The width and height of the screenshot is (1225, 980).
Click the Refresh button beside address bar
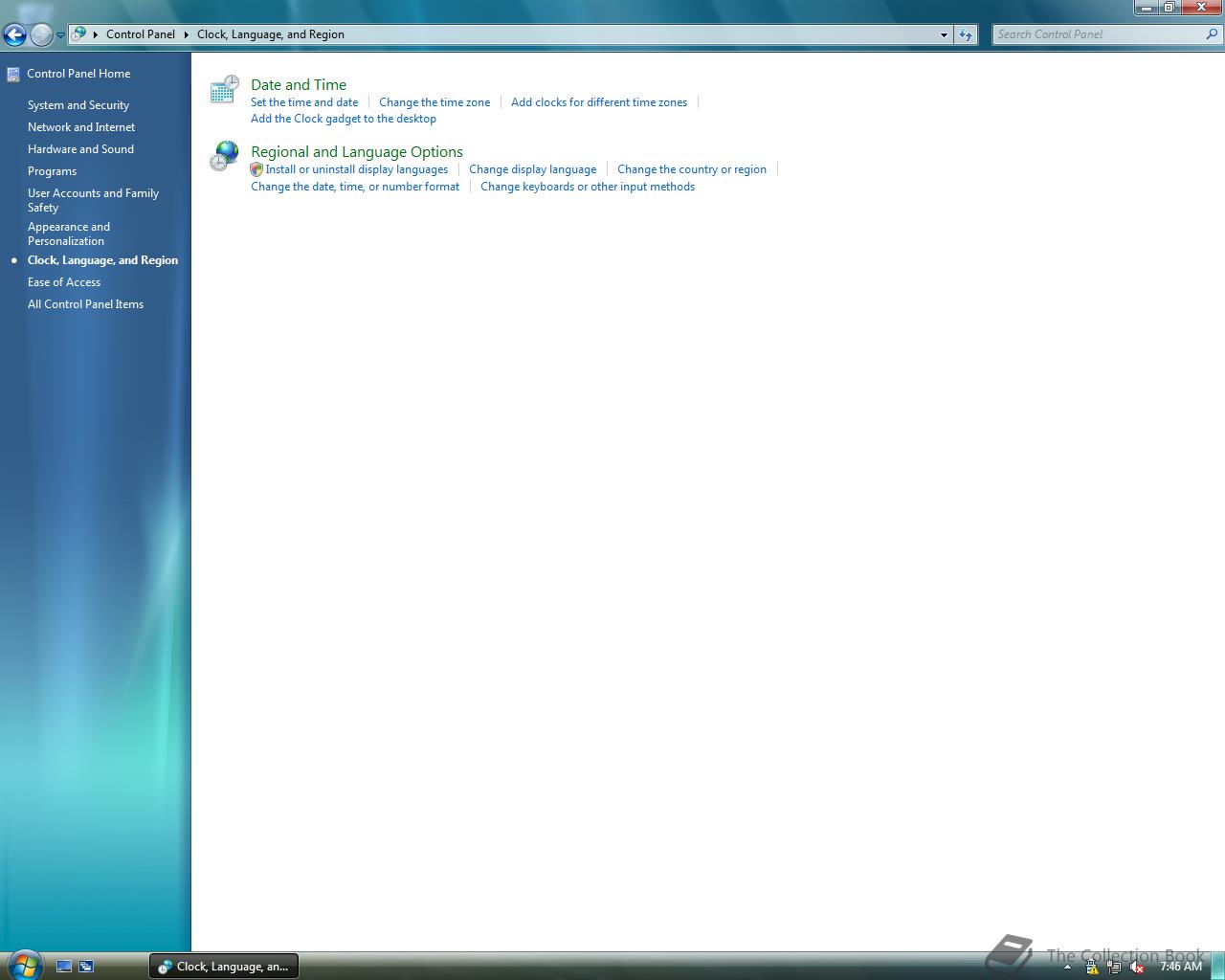point(966,34)
